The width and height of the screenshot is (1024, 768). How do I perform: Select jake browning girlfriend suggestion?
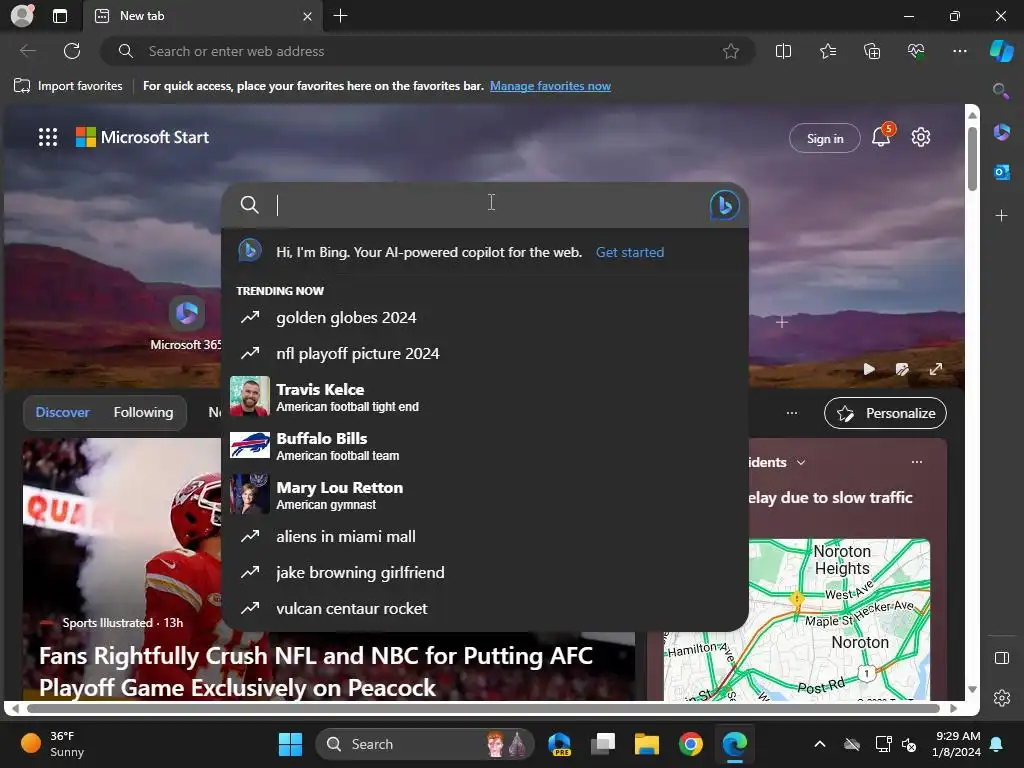pyautogui.click(x=485, y=573)
